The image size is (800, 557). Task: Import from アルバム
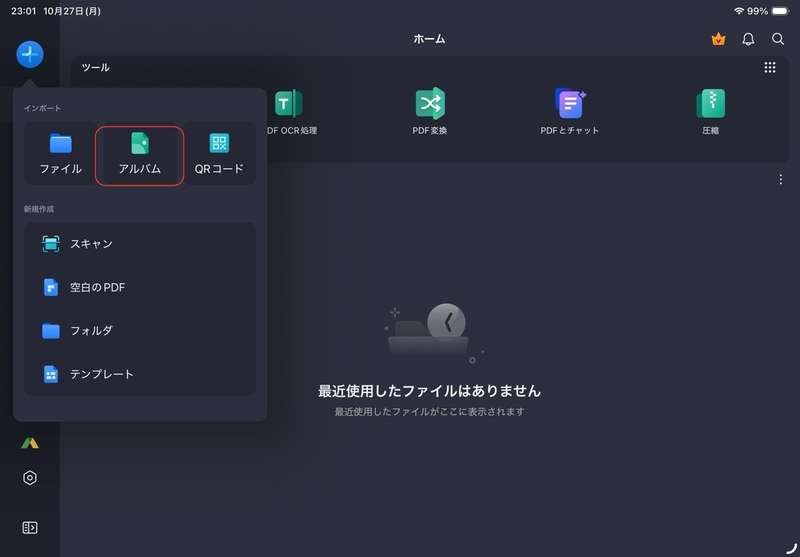139,156
